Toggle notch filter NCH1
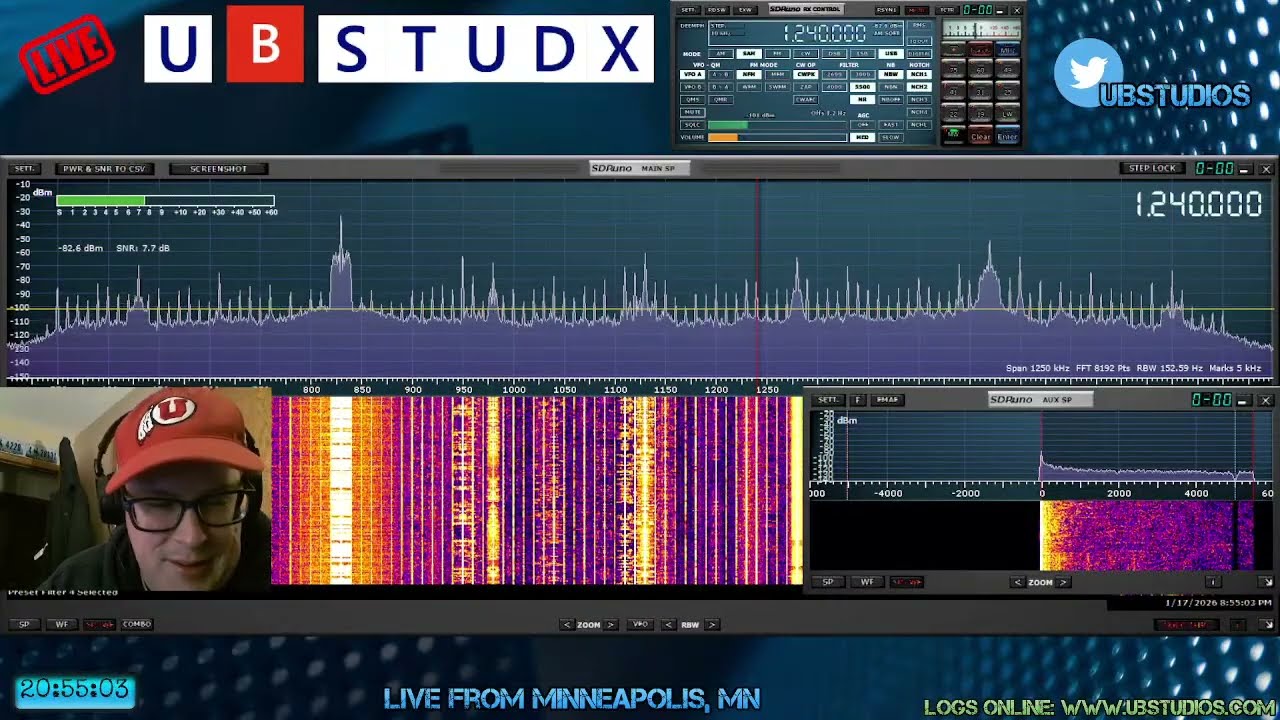 coord(919,74)
